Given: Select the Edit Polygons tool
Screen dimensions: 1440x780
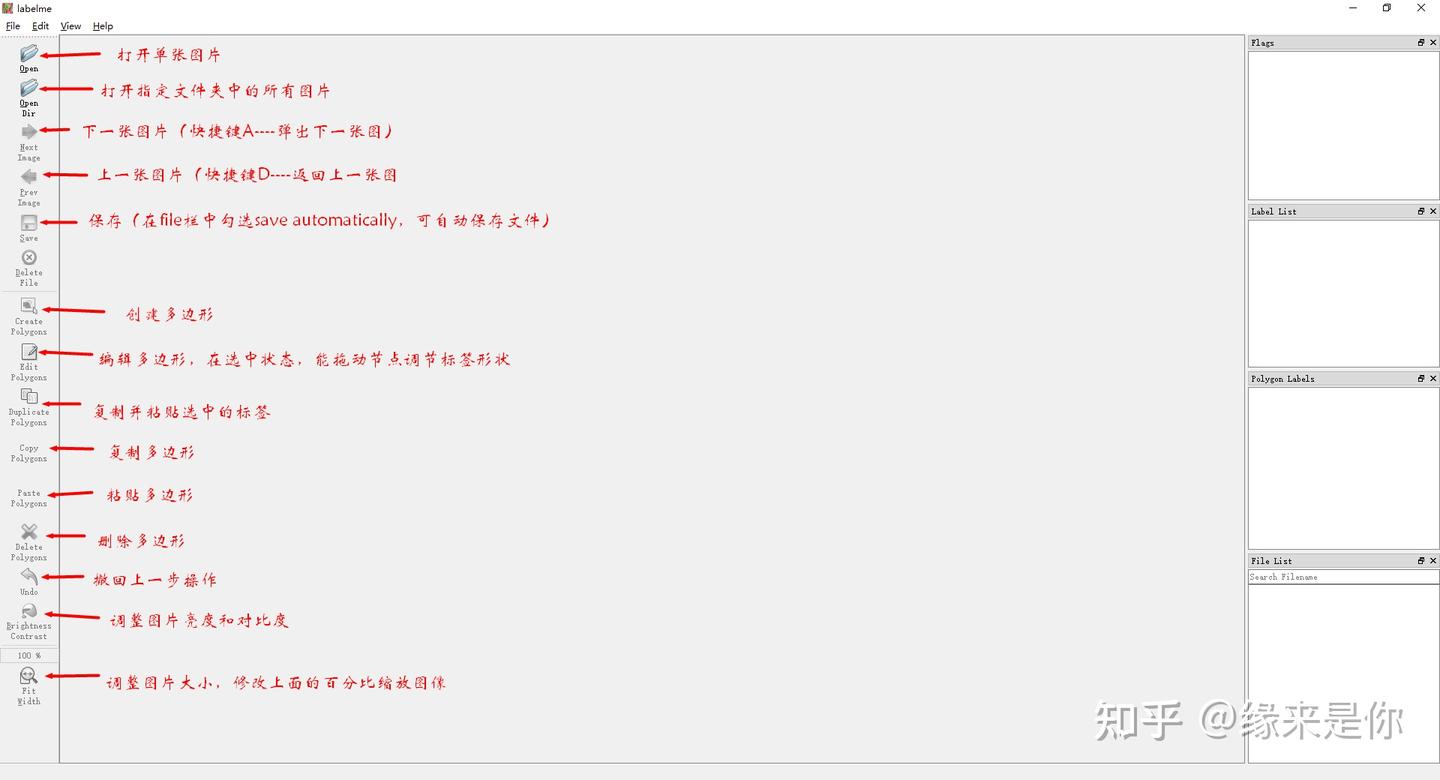Looking at the screenshot, I should pos(29,352).
